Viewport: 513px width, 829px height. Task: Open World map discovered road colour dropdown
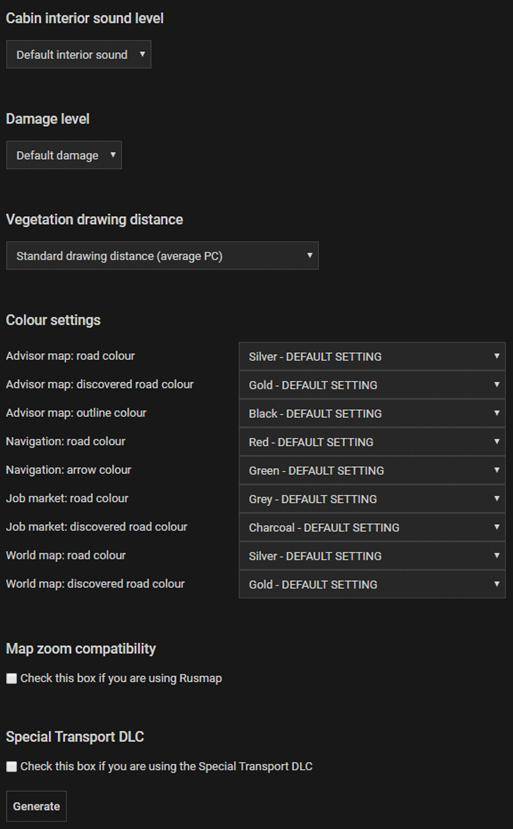tap(372, 585)
